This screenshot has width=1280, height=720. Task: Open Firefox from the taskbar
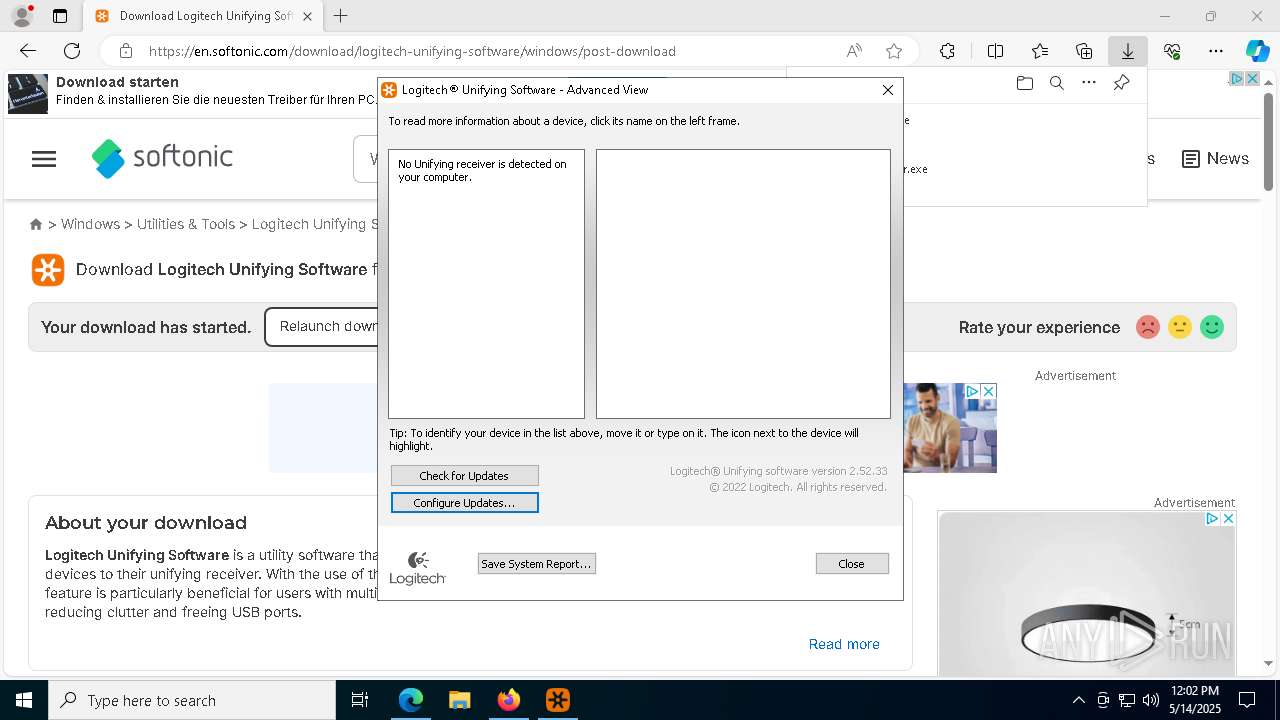[x=508, y=700]
